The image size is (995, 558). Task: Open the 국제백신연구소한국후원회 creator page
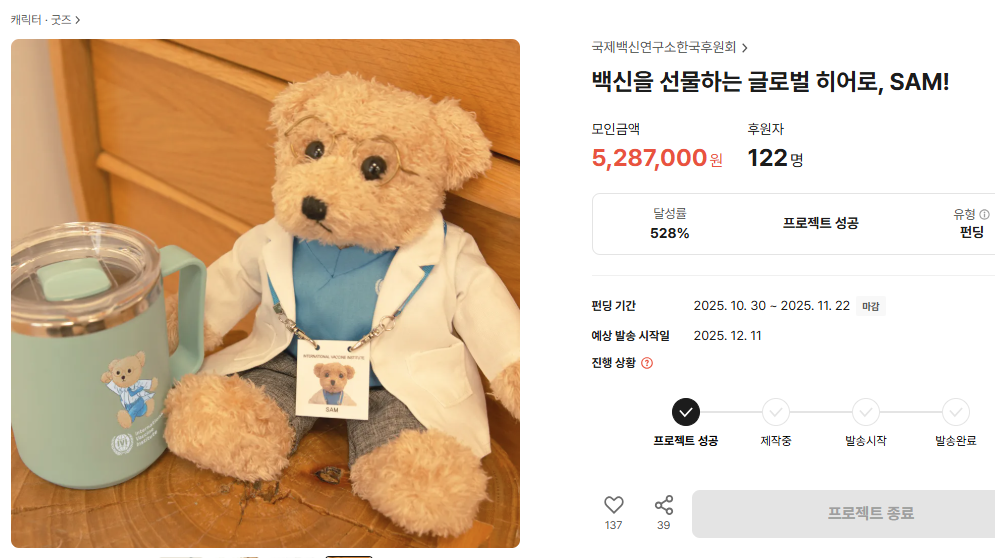tap(664, 48)
